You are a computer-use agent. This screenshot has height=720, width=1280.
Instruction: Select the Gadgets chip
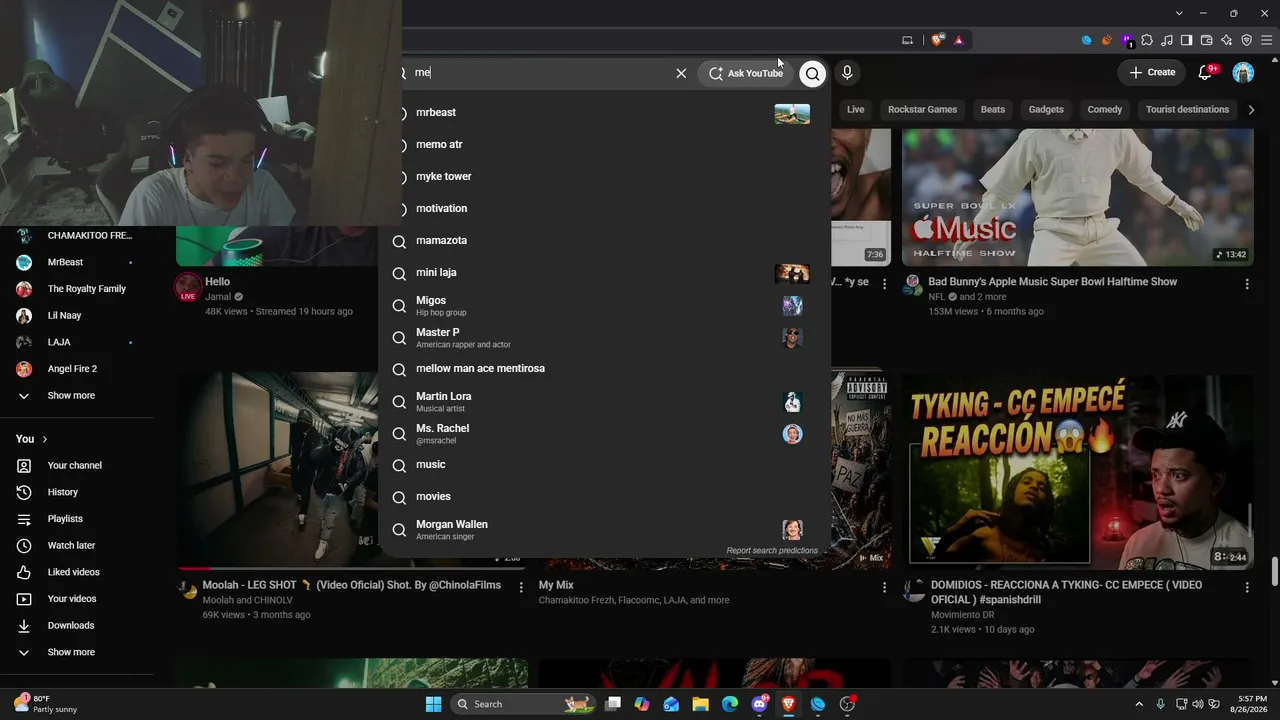point(1046,109)
